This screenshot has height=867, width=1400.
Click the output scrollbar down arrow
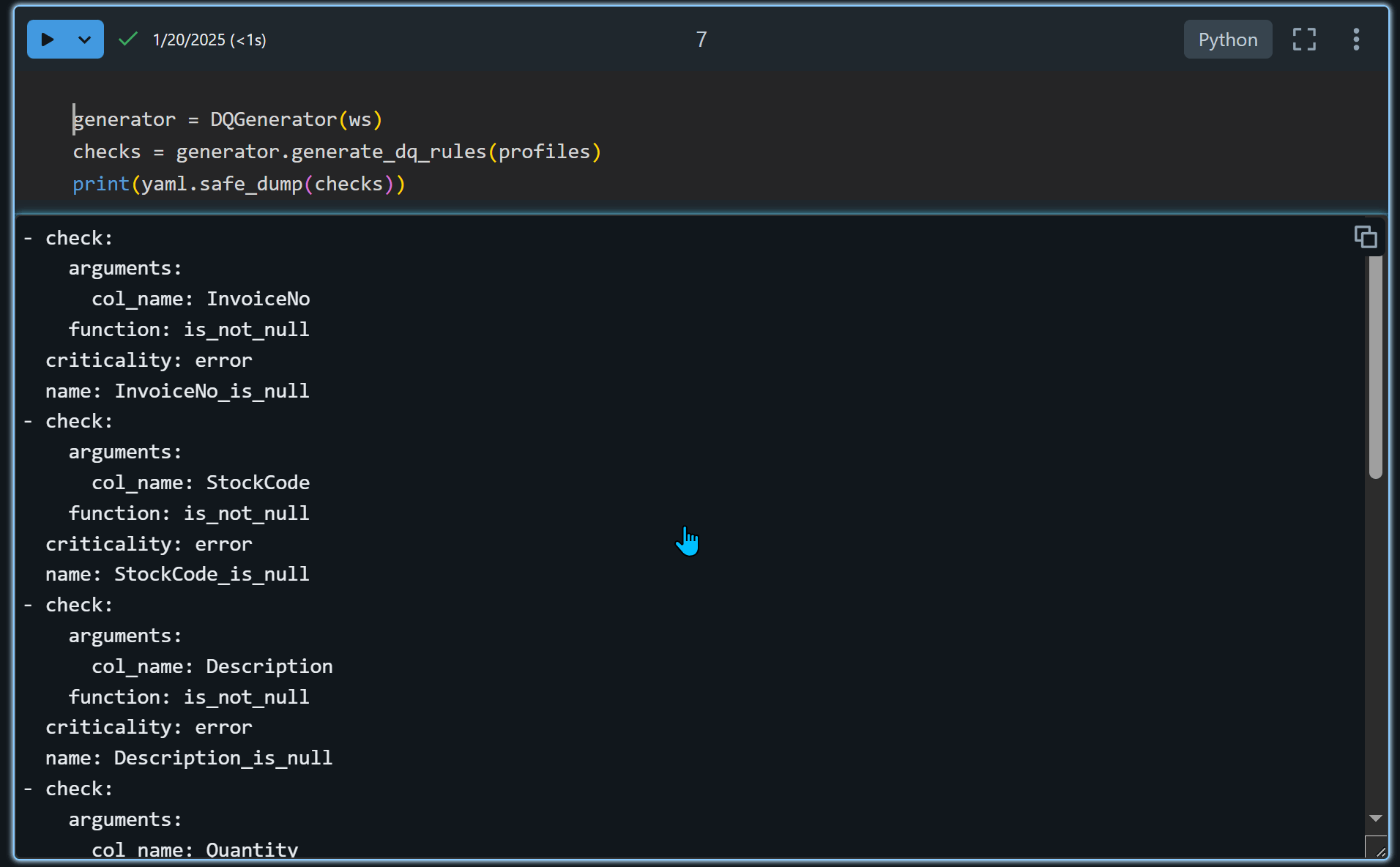coord(1375,819)
